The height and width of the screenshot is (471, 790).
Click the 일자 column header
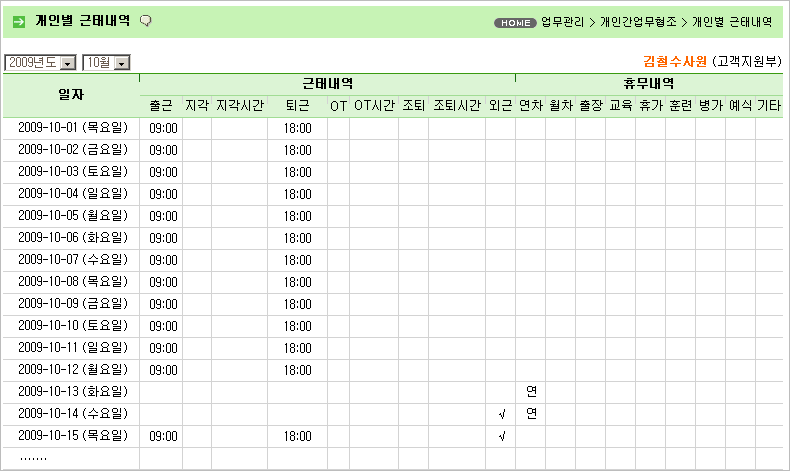[71, 94]
